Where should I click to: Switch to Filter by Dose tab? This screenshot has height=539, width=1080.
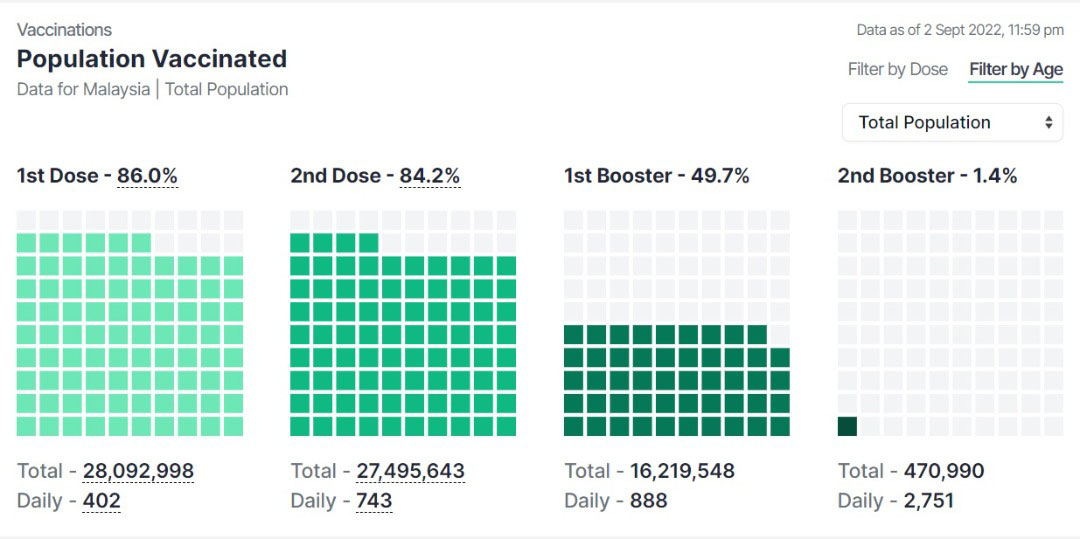coord(897,70)
